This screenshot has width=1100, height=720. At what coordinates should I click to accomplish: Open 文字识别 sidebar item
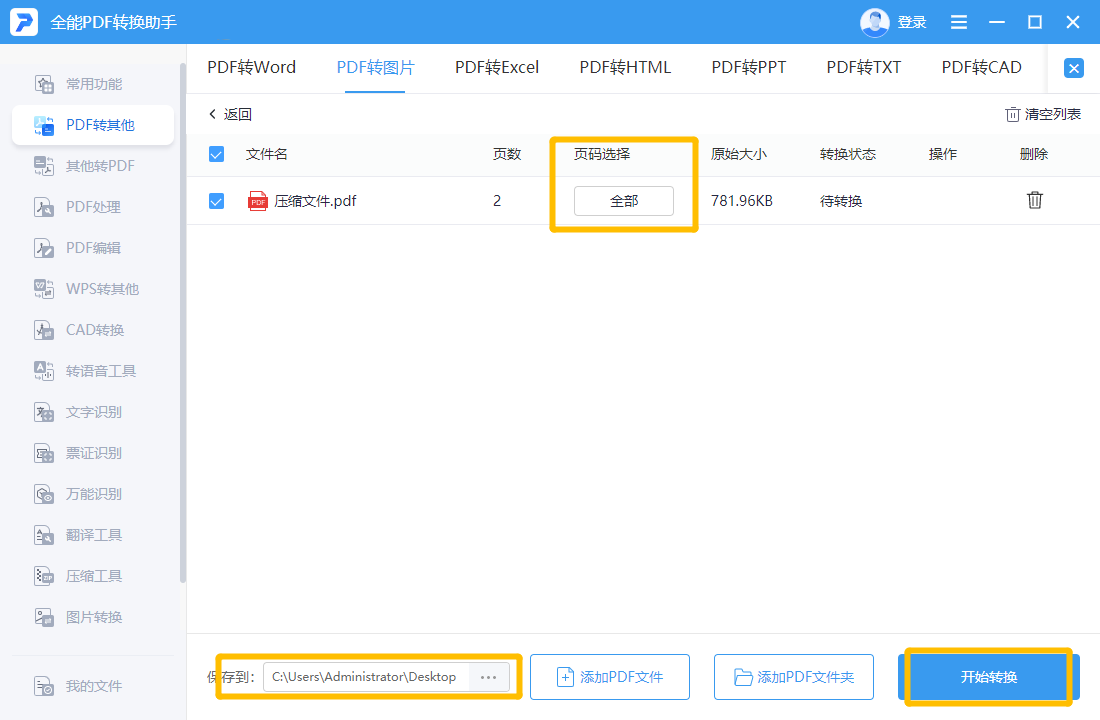(93, 412)
